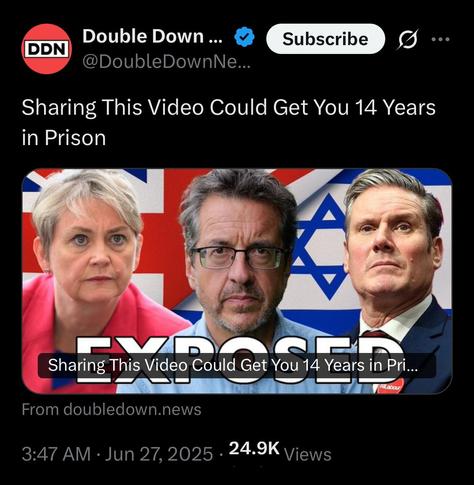Open the three-dot more options menu
The width and height of the screenshot is (474, 485).
[x=440, y=39]
